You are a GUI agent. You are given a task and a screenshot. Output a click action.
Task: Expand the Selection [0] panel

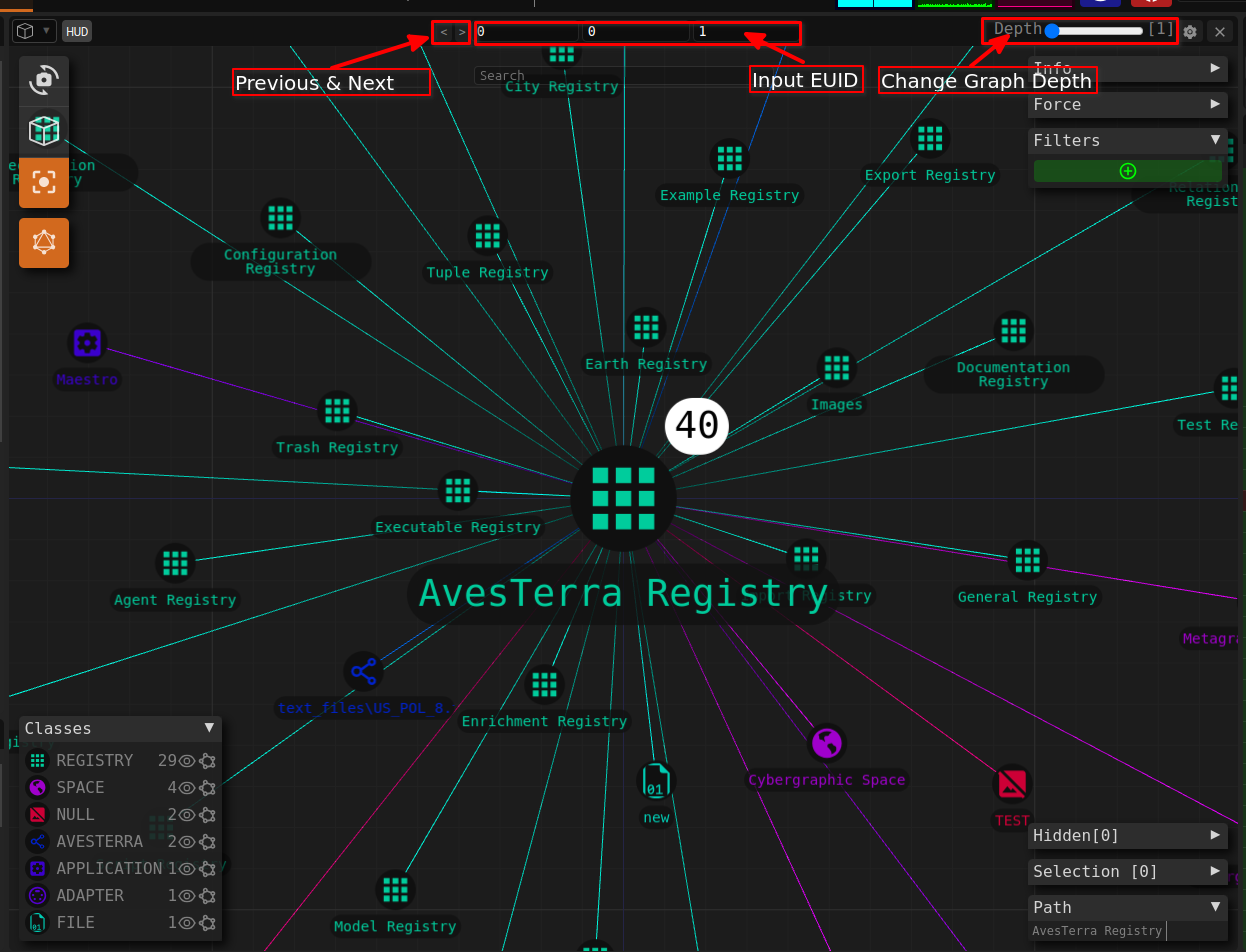[x=1127, y=871]
